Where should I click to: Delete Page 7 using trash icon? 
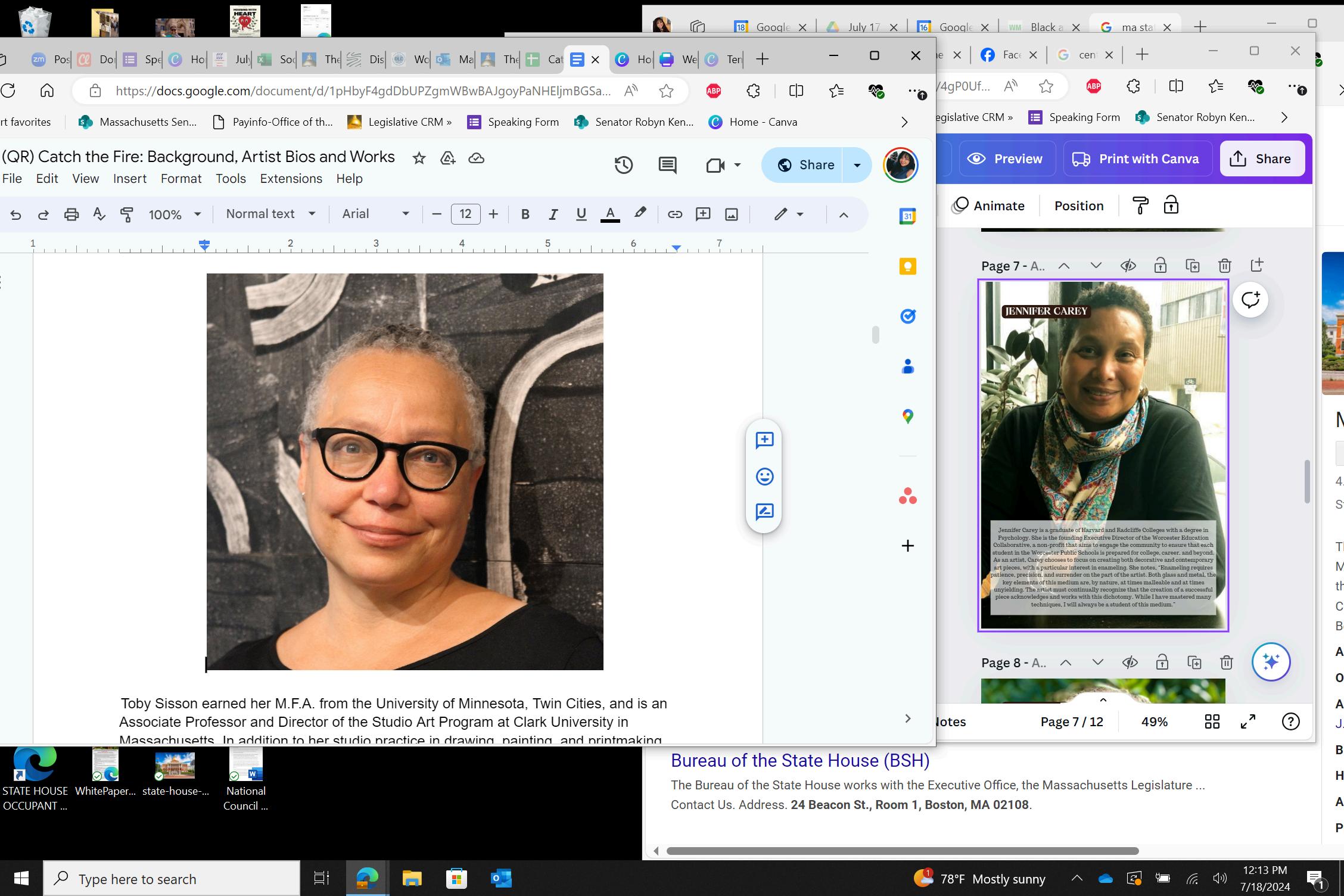click(x=1224, y=266)
